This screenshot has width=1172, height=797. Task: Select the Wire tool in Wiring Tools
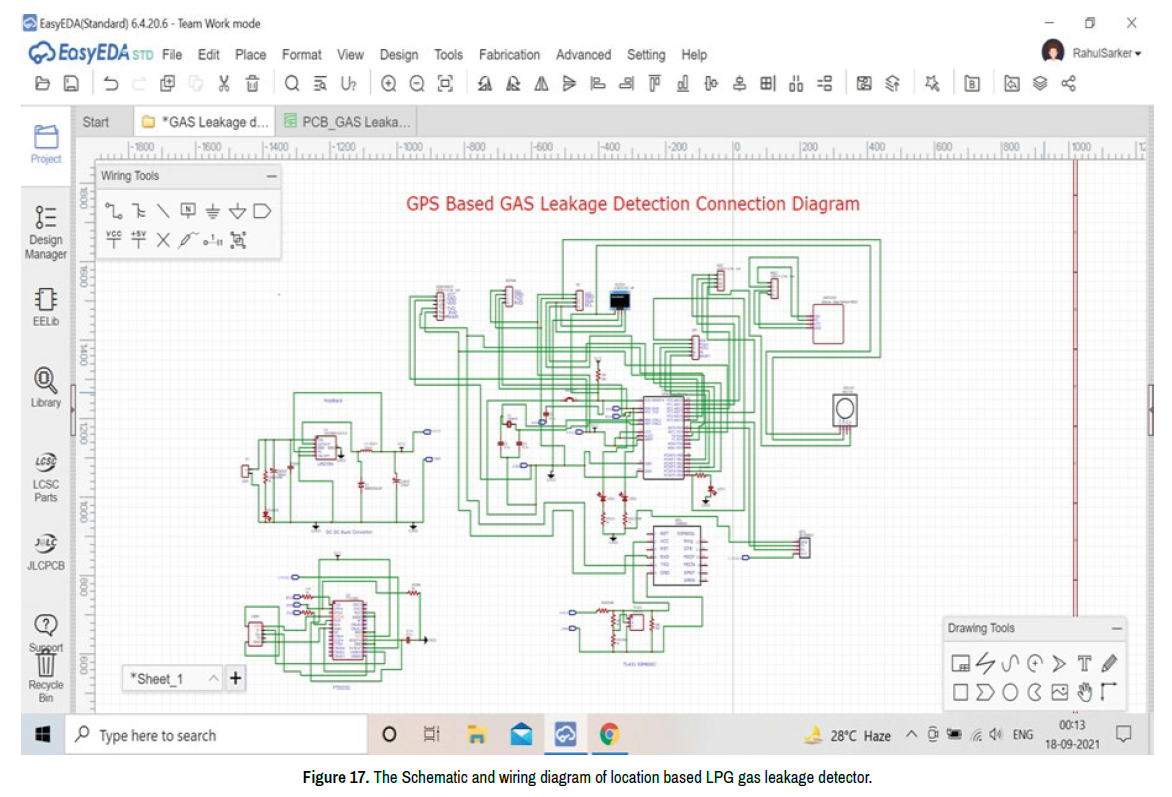coord(112,211)
